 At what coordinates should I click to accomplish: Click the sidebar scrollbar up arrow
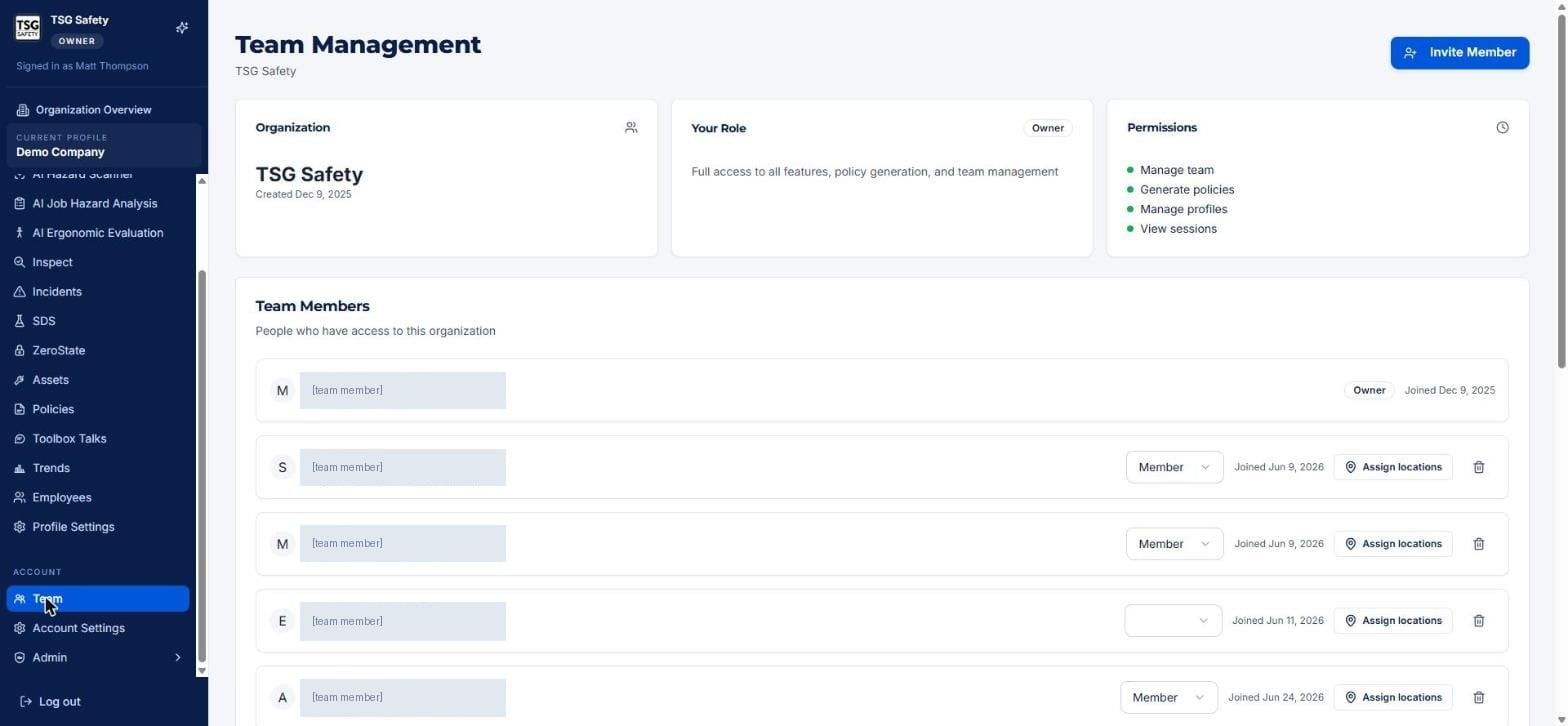(x=202, y=181)
